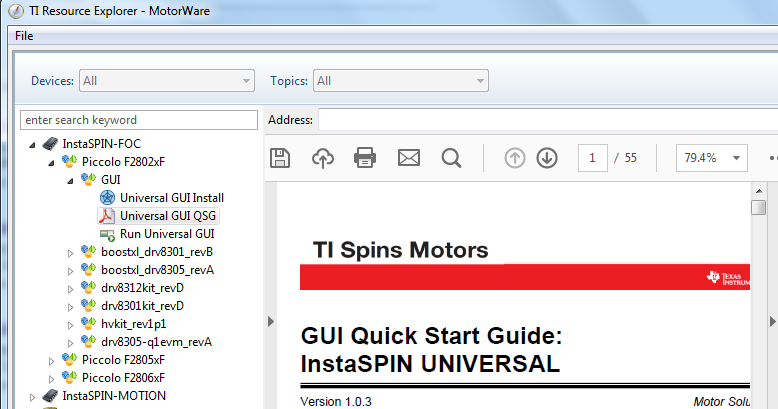The image size is (778, 409).
Task: Click the TI Resource Explorer title icon
Action: click(15, 11)
